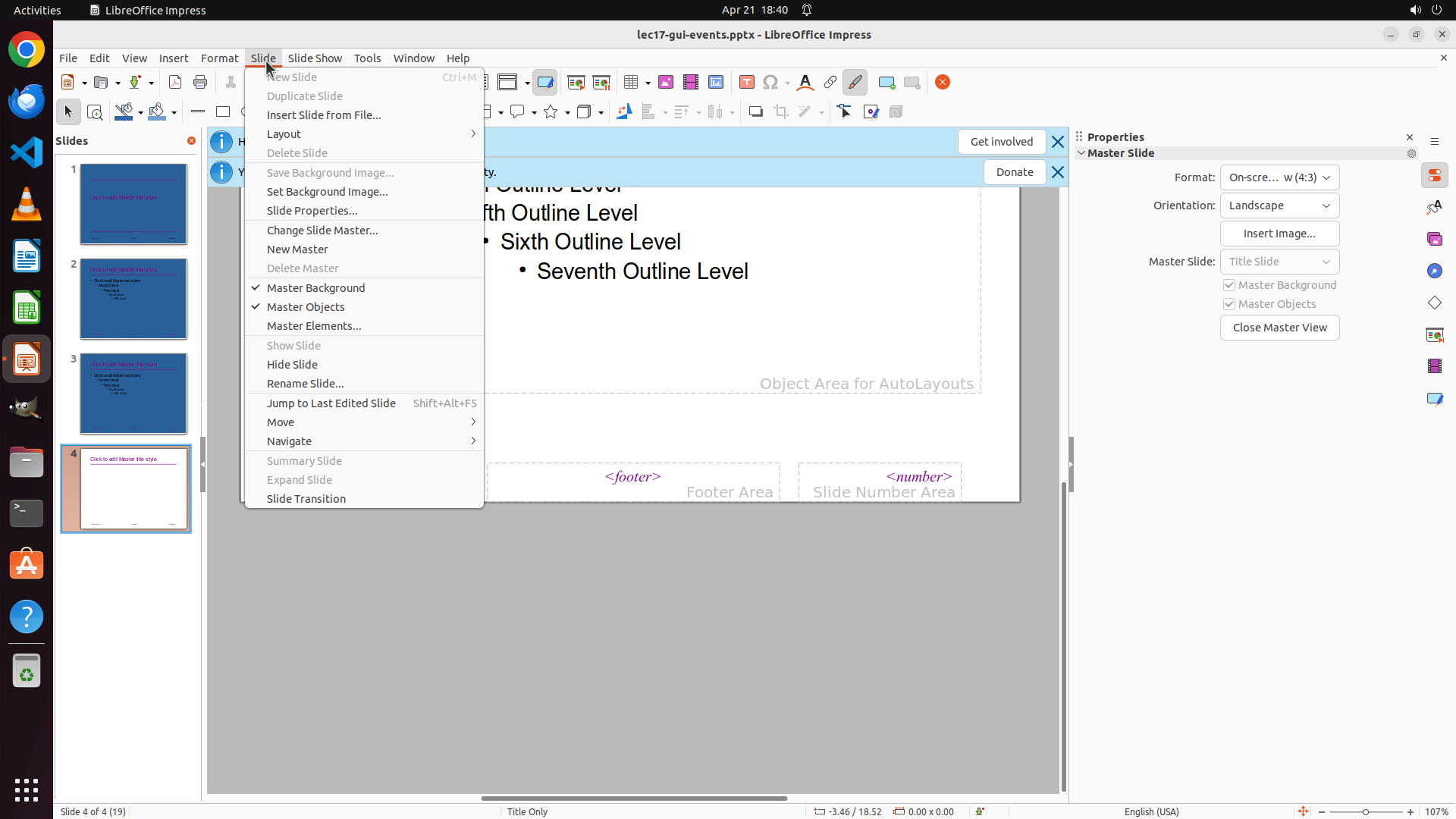1456x819 pixels.
Task: Click the Insert Fontwork Text icon
Action: (x=805, y=83)
